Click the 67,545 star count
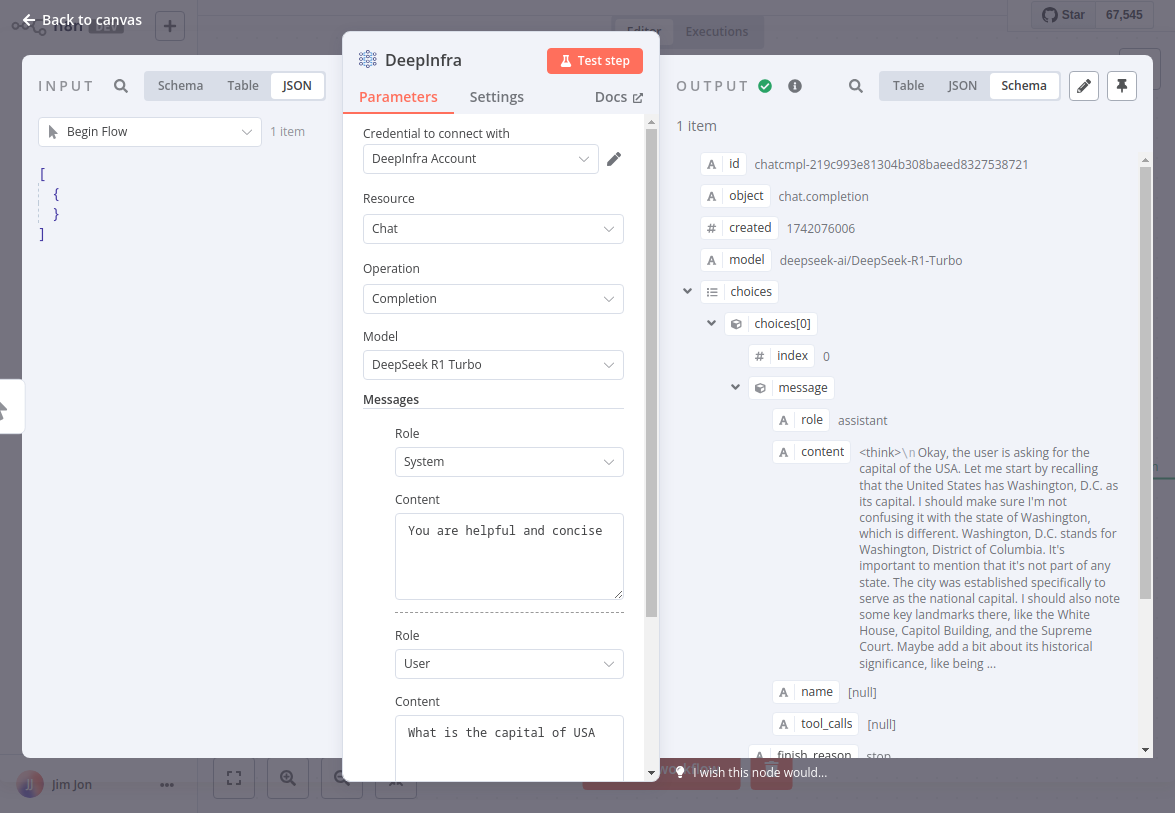The height and width of the screenshot is (813, 1175). click(x=1124, y=15)
